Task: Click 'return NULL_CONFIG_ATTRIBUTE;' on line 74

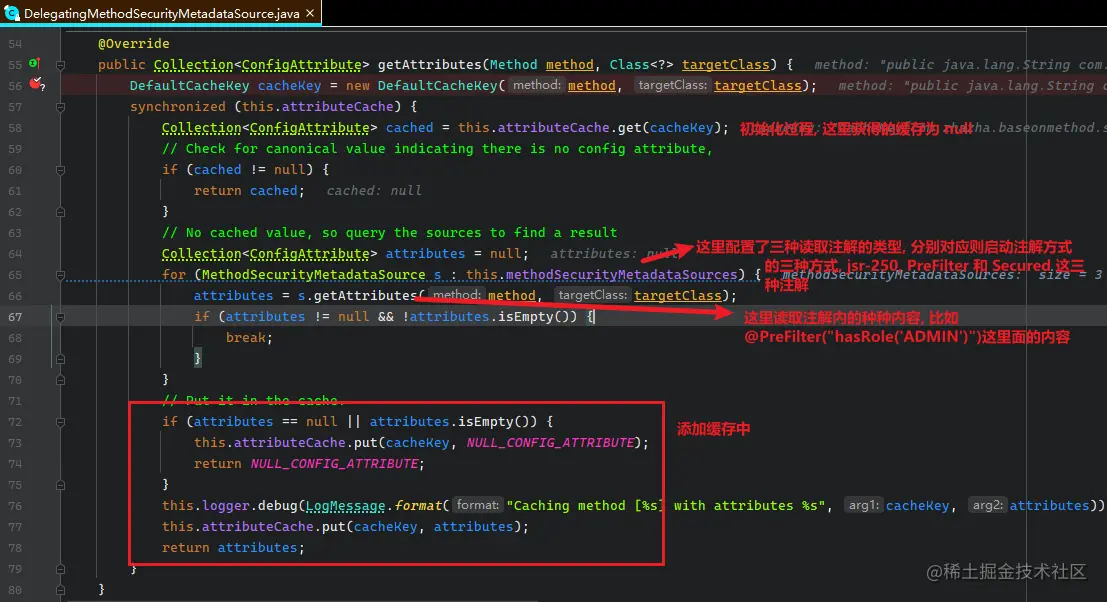Action: click(x=309, y=464)
